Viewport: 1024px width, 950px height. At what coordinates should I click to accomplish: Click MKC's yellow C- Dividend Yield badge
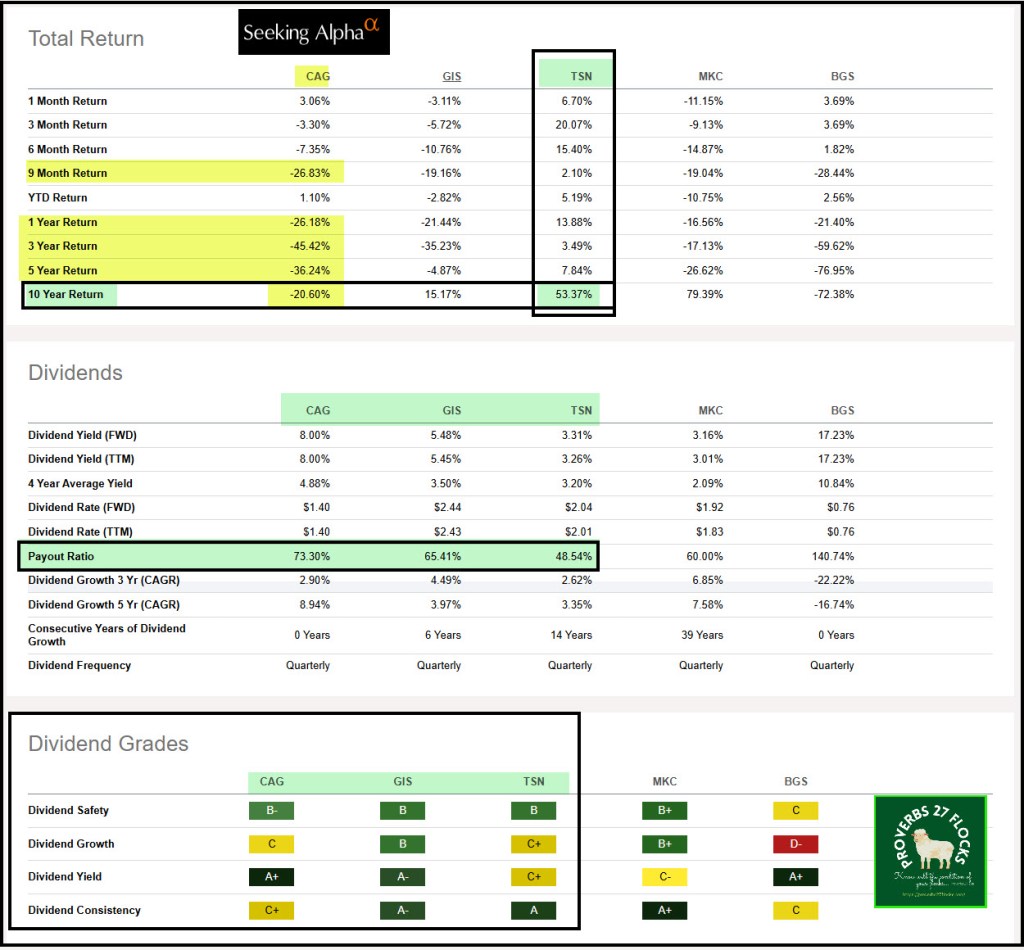pyautogui.click(x=665, y=877)
